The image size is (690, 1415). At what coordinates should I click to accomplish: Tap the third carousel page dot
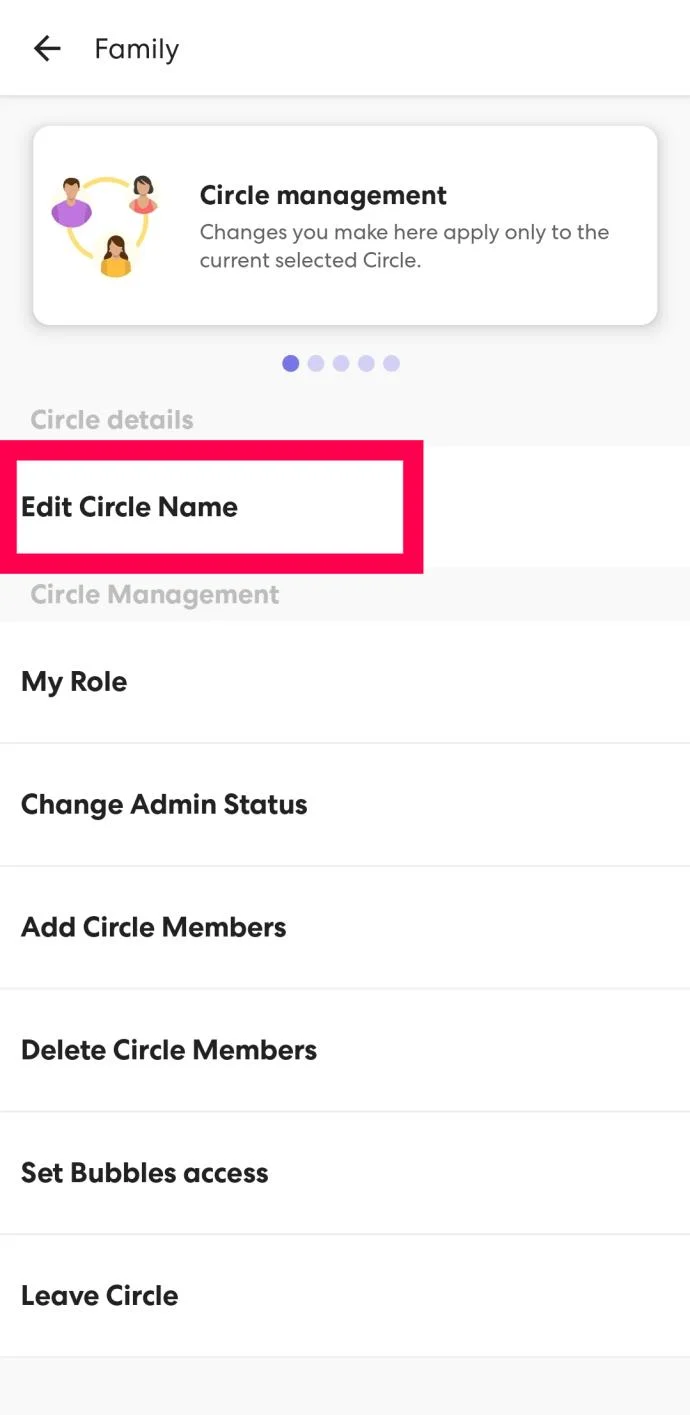click(341, 363)
